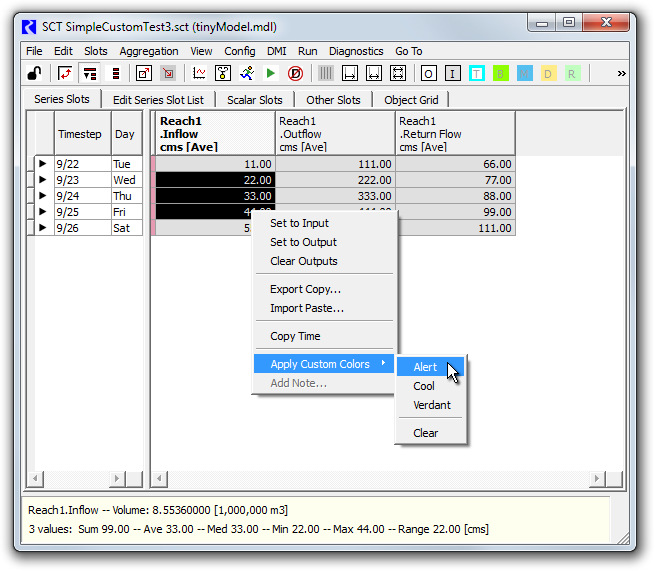The height and width of the screenshot is (571, 655).
Task: Click the red stop-run circle icon
Action: click(295, 74)
